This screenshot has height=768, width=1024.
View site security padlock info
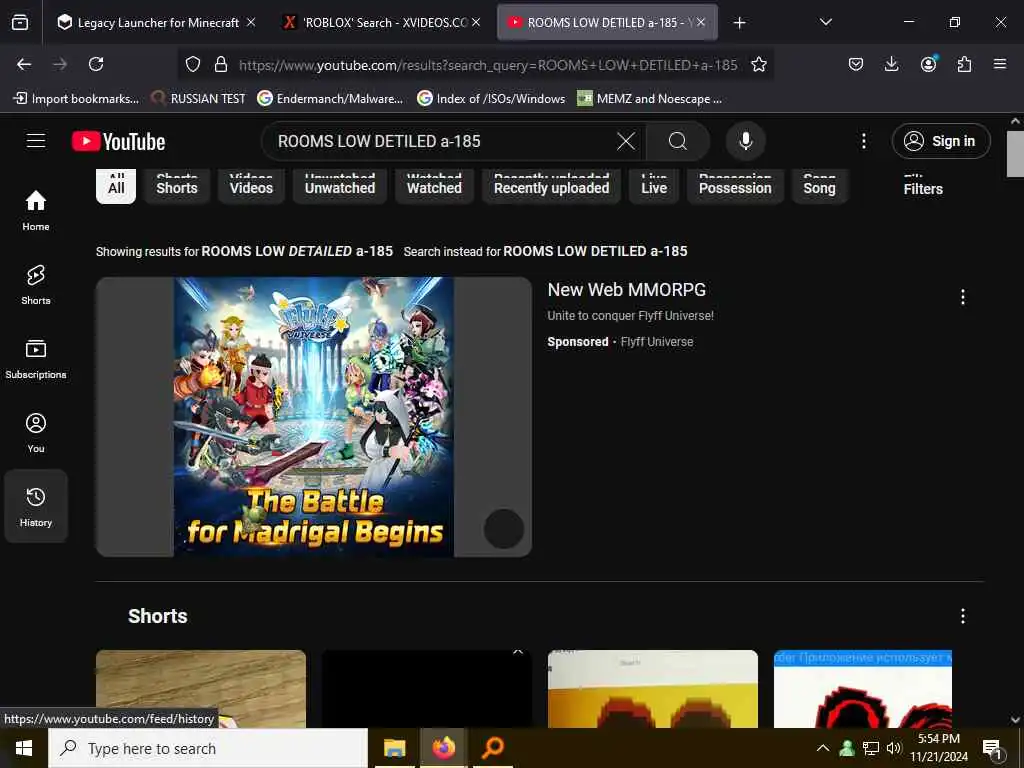pos(221,64)
